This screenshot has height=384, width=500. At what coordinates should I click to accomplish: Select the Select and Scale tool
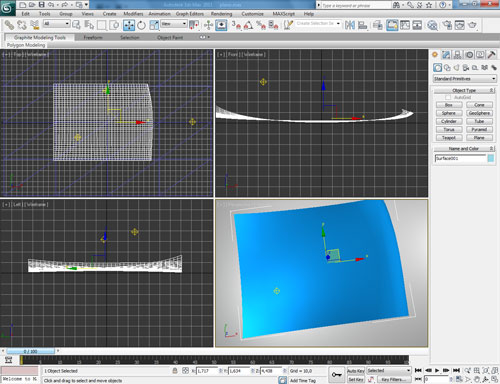154,25
